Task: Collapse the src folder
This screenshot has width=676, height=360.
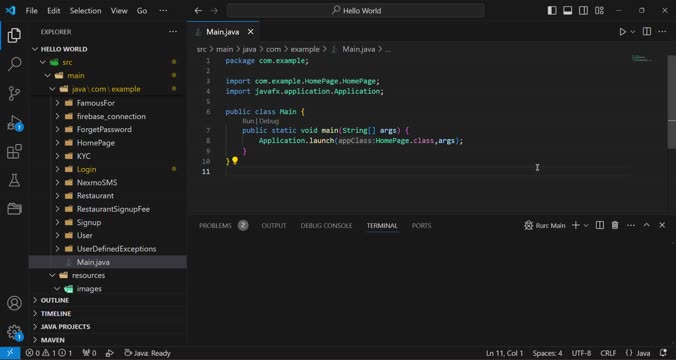Action: click(43, 63)
